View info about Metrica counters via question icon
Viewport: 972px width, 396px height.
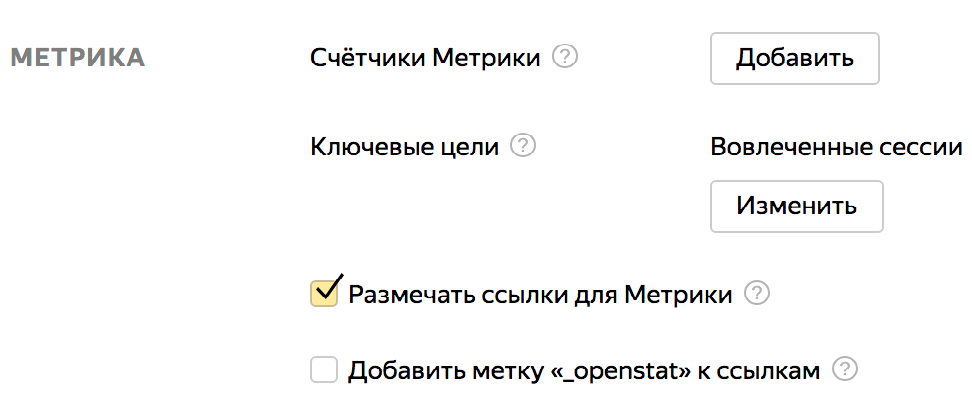point(565,58)
